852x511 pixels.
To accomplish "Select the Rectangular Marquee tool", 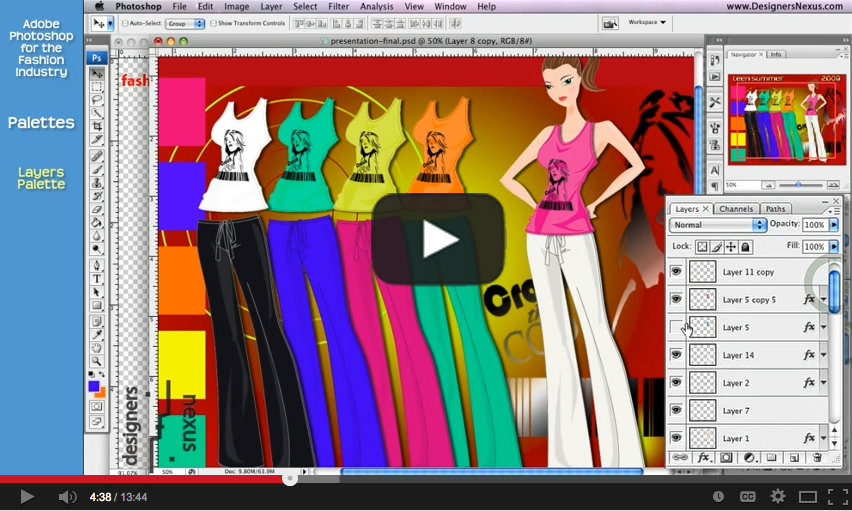I will tap(97, 87).
